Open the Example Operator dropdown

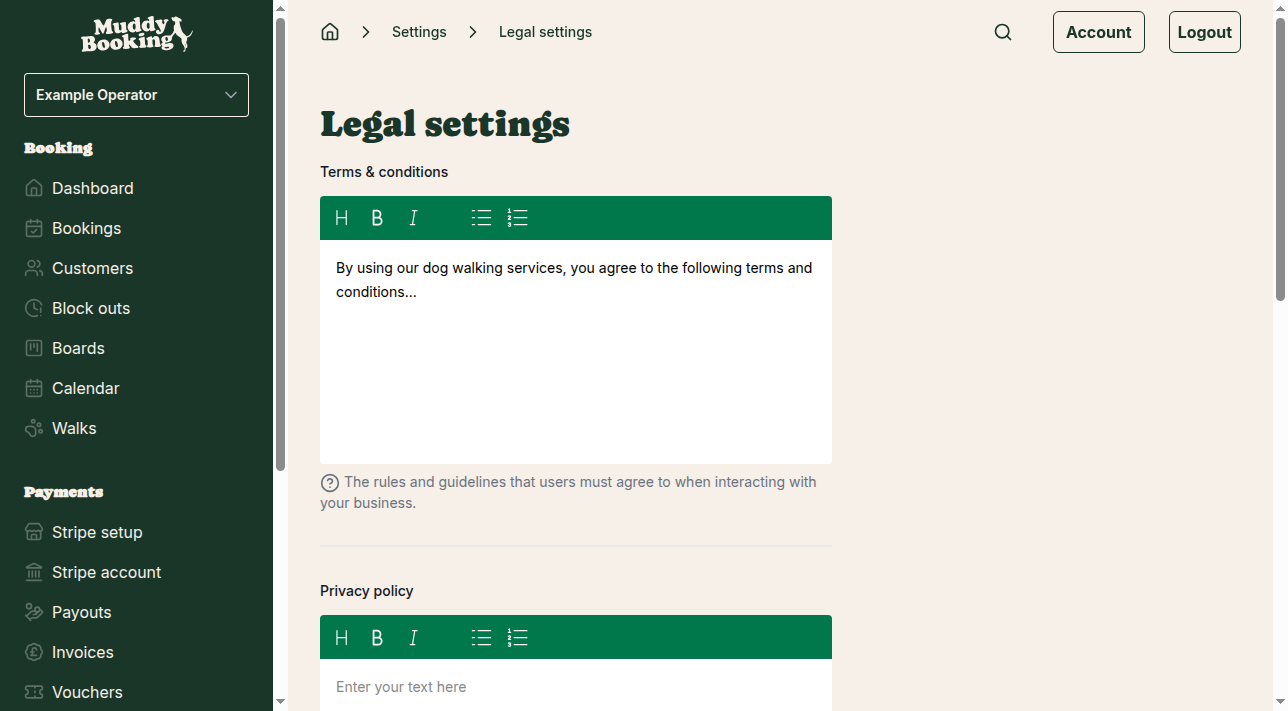(136, 94)
